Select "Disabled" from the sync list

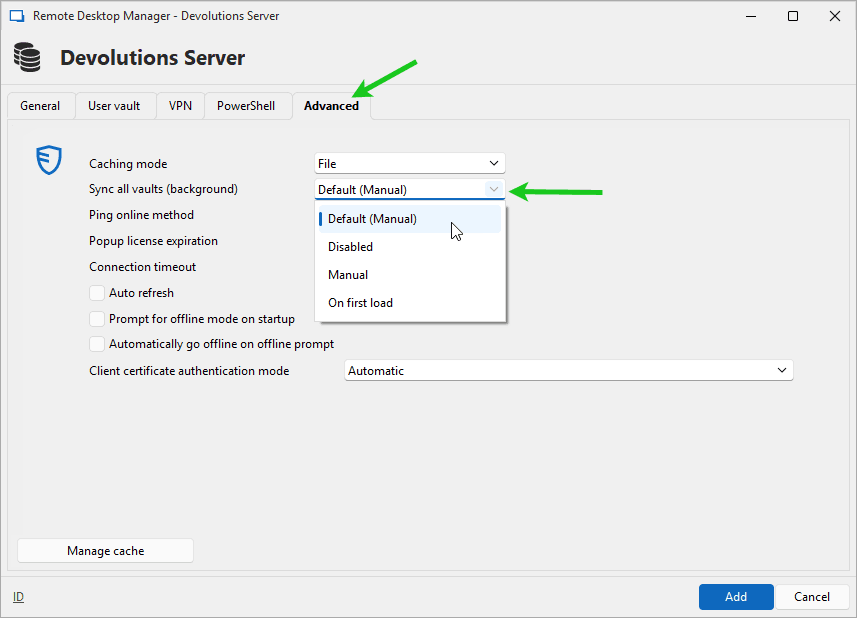click(350, 246)
